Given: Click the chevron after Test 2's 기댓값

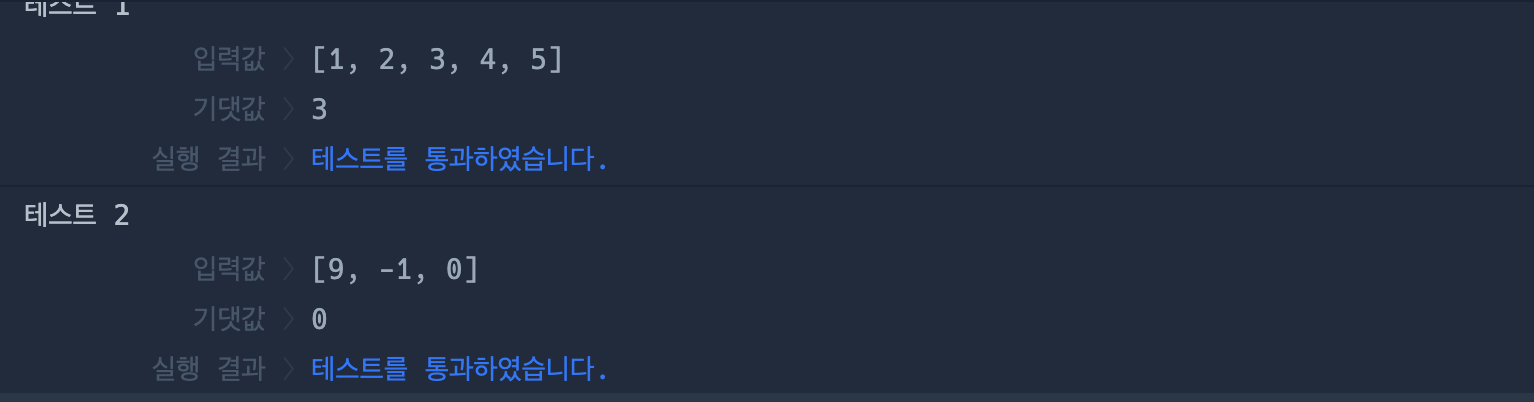Looking at the screenshot, I should point(288,319).
